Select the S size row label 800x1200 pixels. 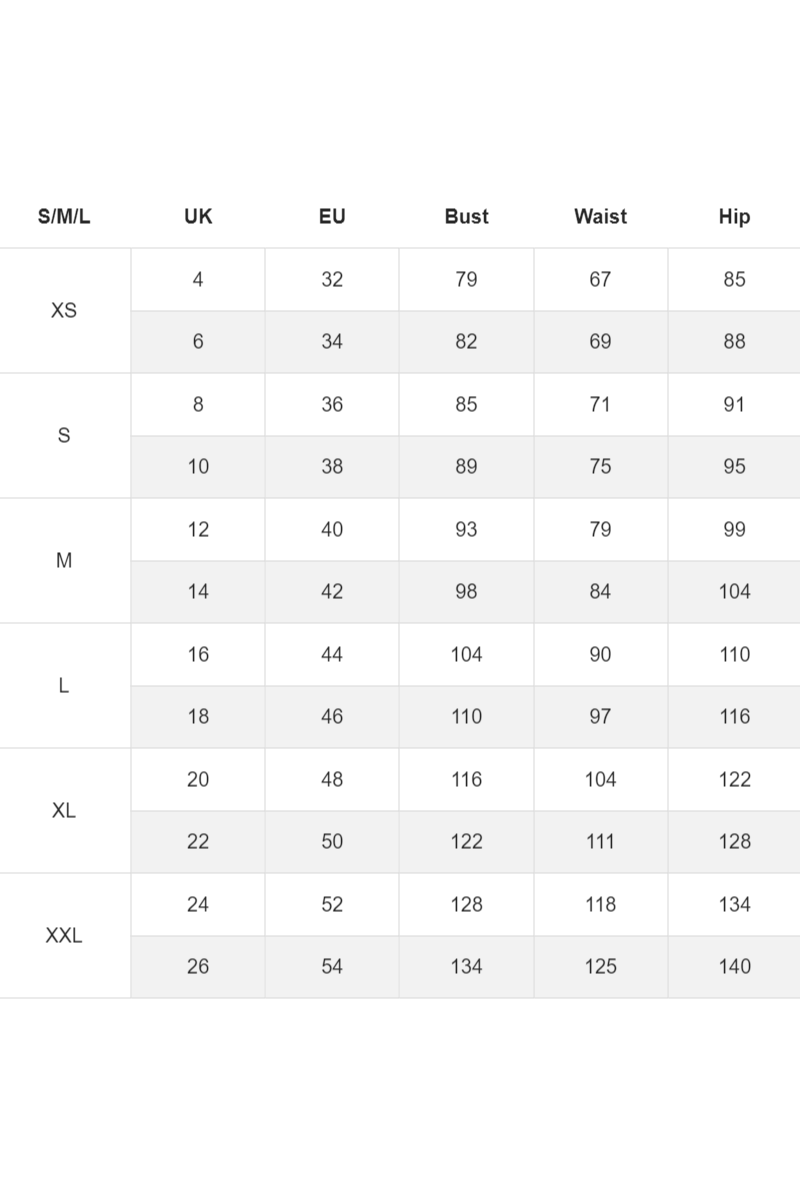pos(64,436)
